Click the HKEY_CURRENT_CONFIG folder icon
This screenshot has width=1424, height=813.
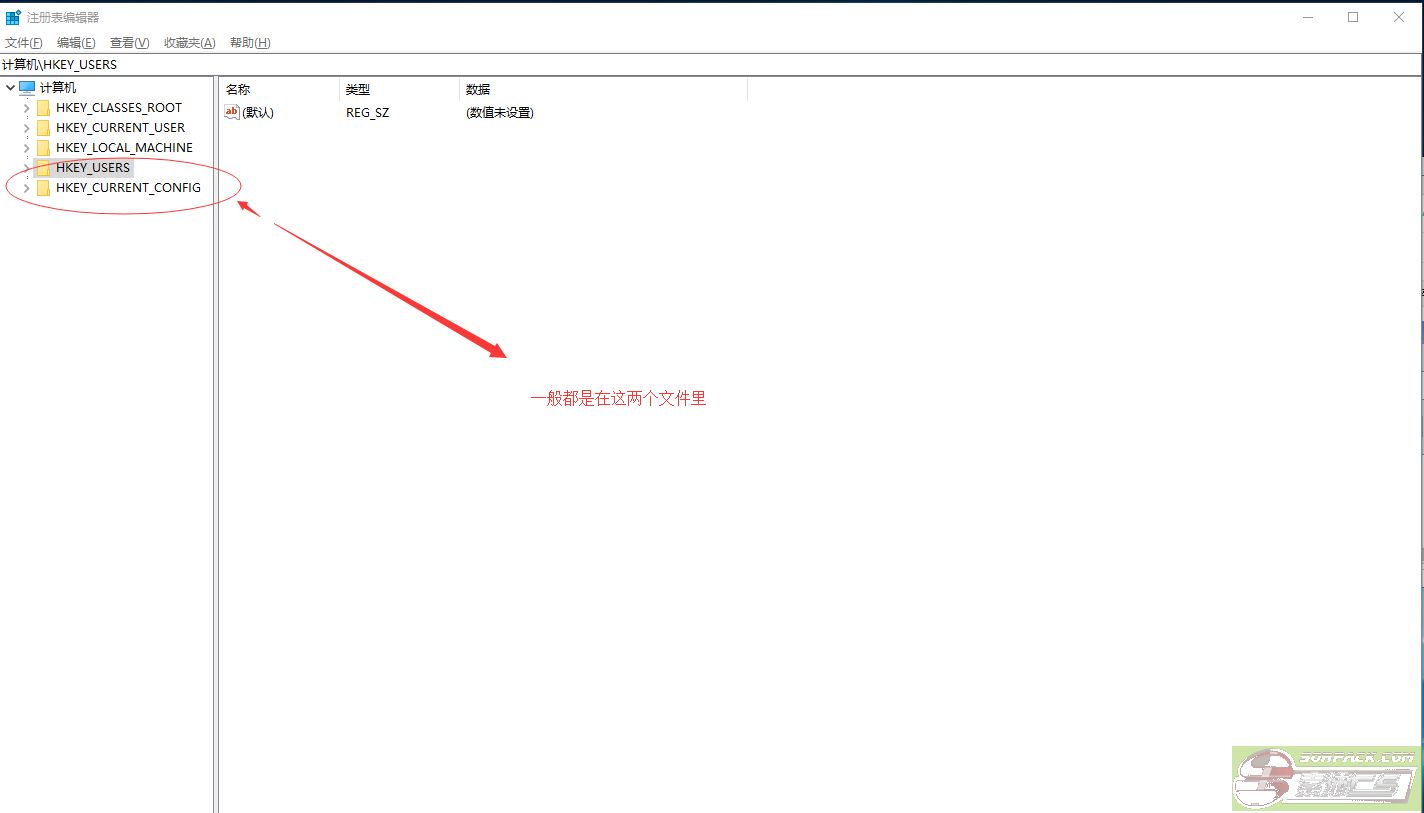tap(43, 188)
